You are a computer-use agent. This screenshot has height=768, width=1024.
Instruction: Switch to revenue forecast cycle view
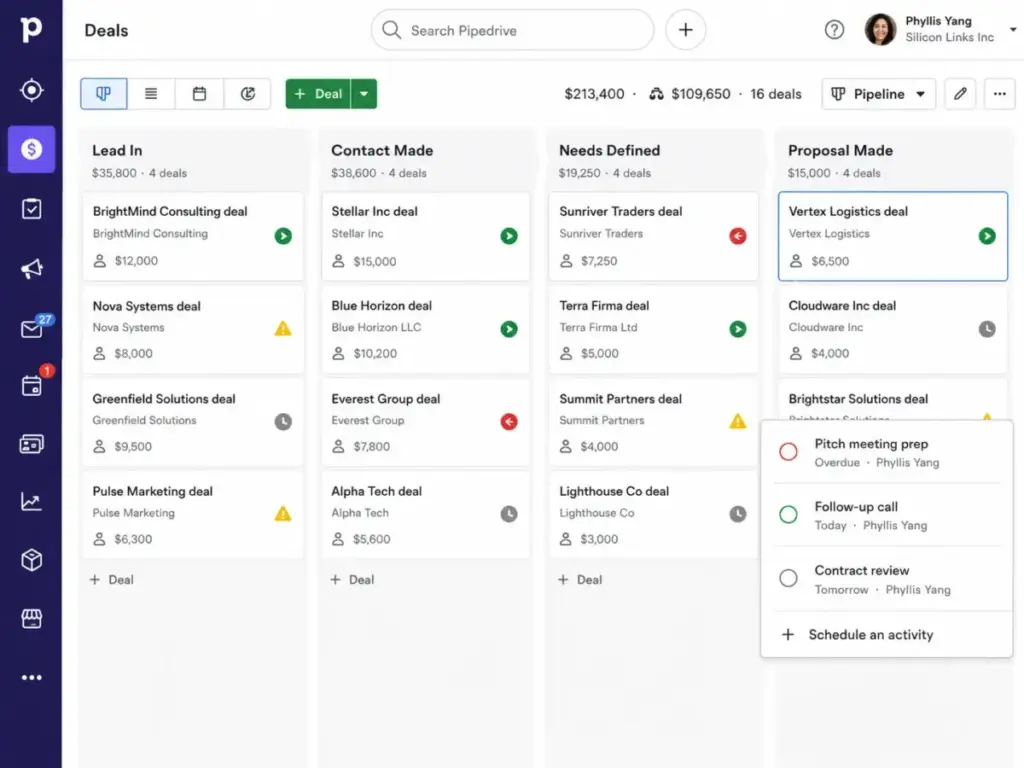click(x=248, y=94)
